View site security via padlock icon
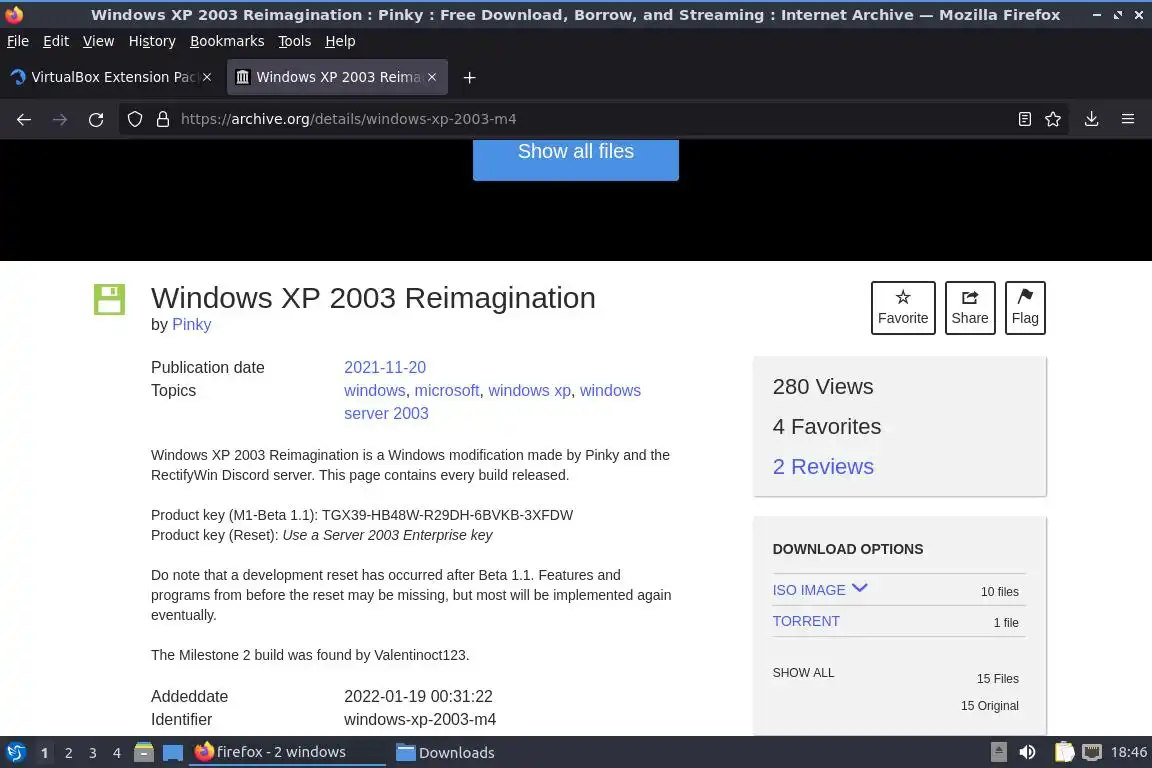 pos(163,119)
